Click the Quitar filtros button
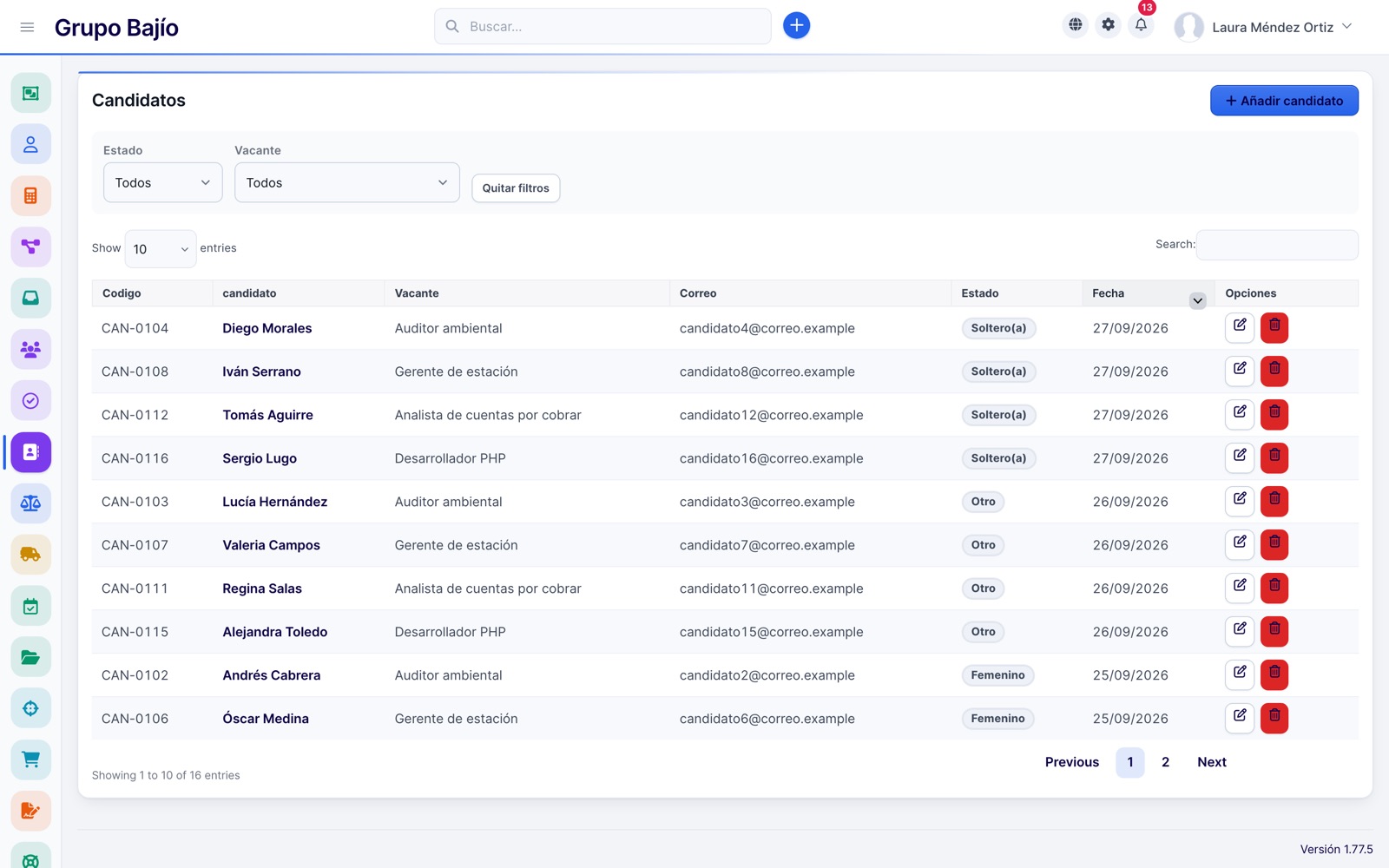Viewport: 1389px width, 868px height. [x=516, y=188]
